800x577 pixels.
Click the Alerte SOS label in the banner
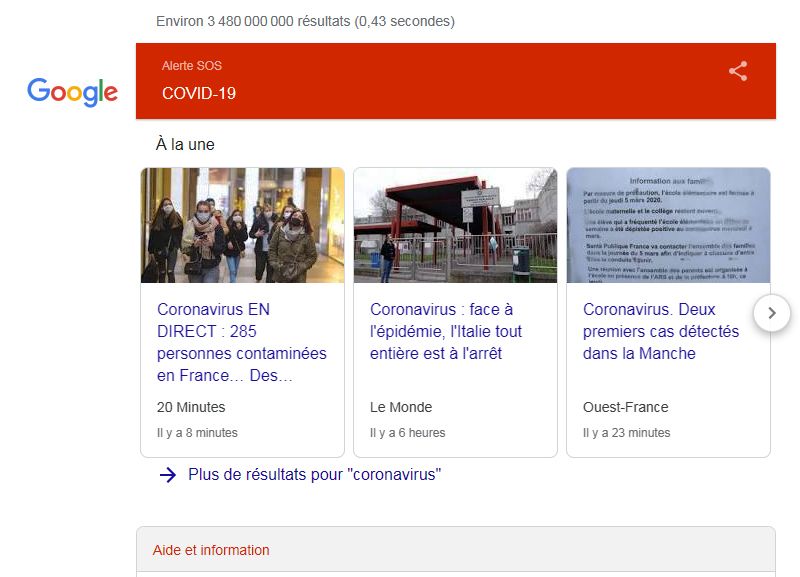(192, 66)
